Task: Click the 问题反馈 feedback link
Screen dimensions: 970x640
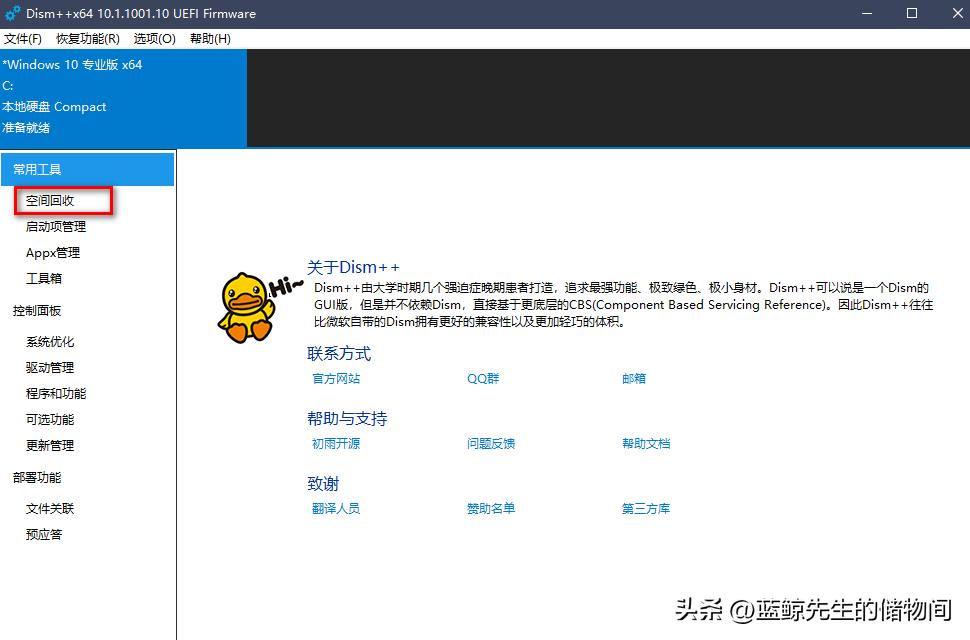Action: 490,443
